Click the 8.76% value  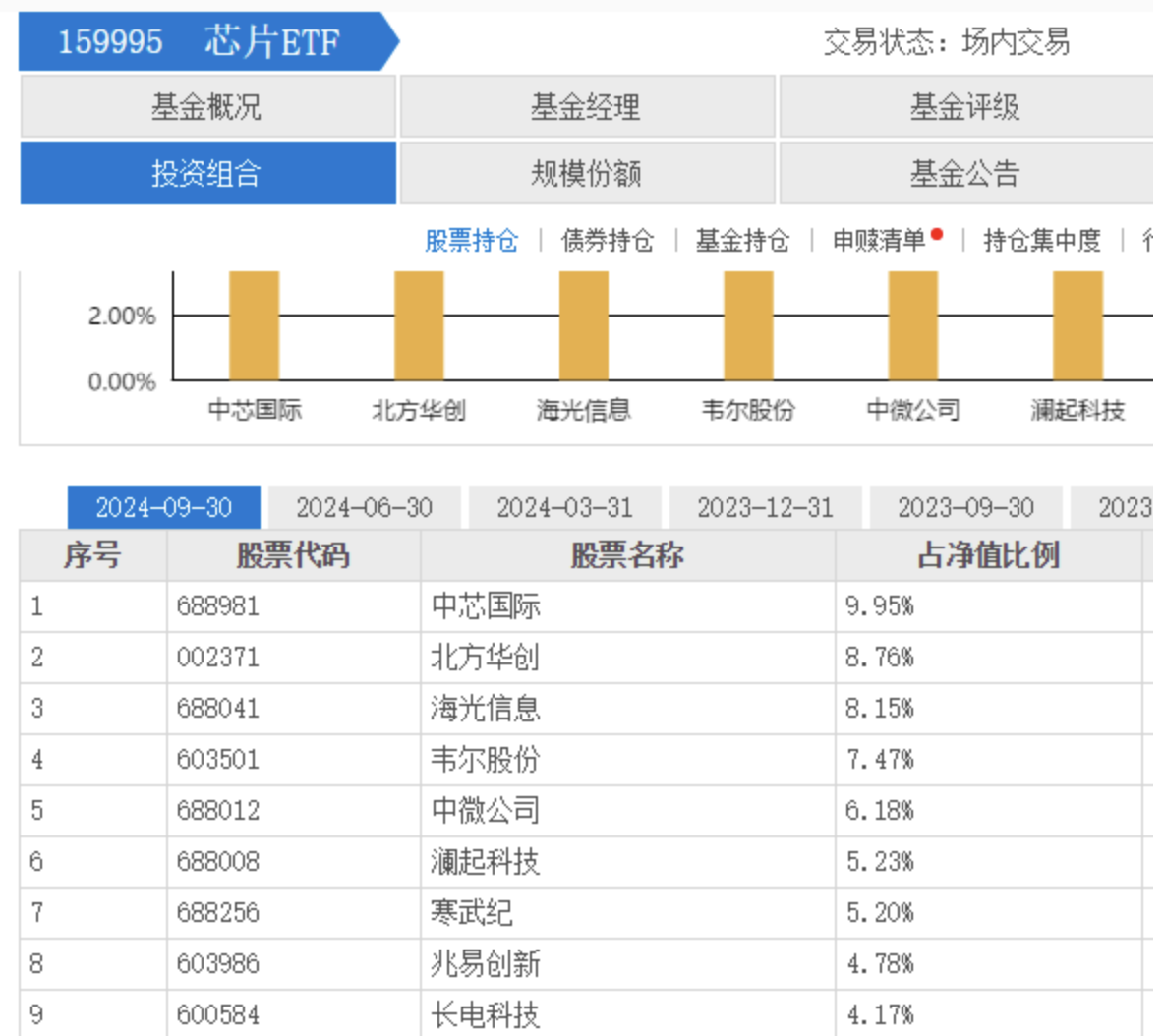(880, 658)
